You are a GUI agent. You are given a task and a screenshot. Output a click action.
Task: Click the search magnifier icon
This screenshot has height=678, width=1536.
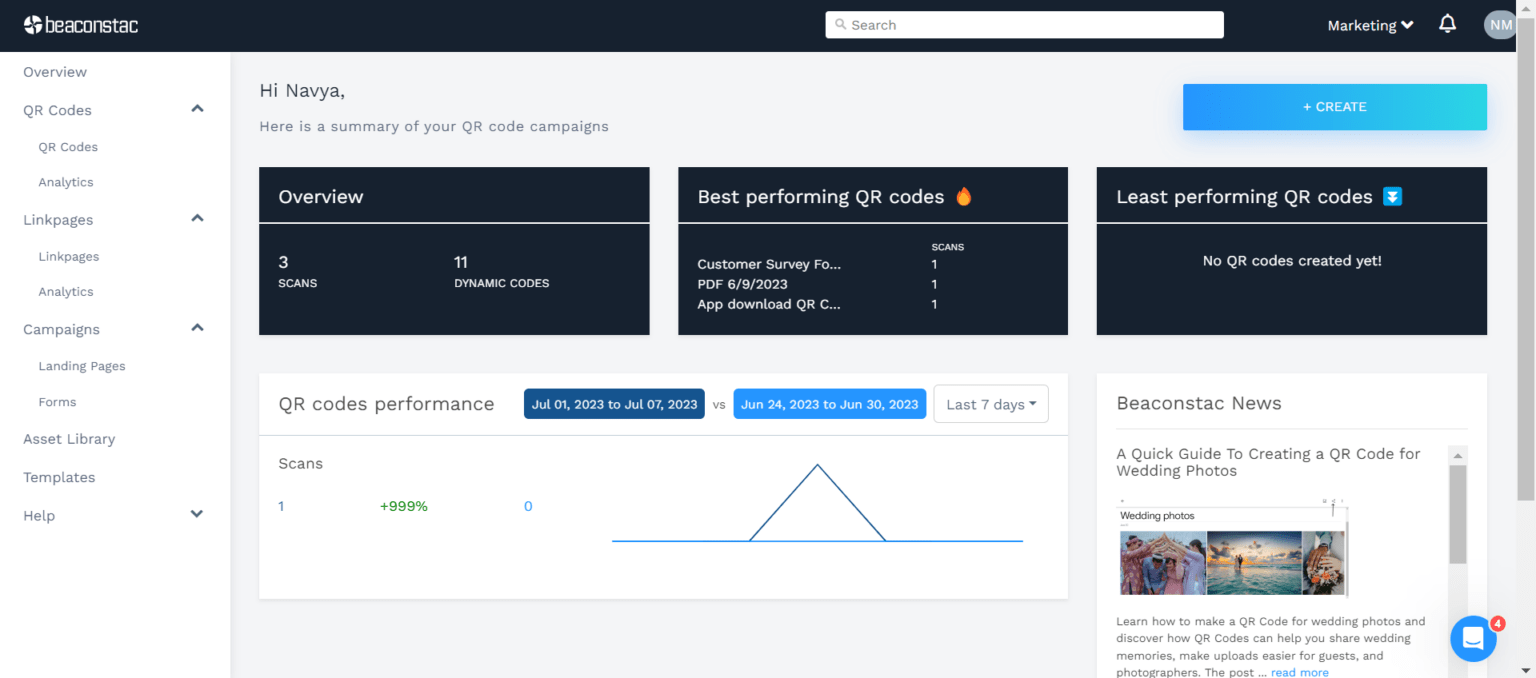pyautogui.click(x=841, y=24)
